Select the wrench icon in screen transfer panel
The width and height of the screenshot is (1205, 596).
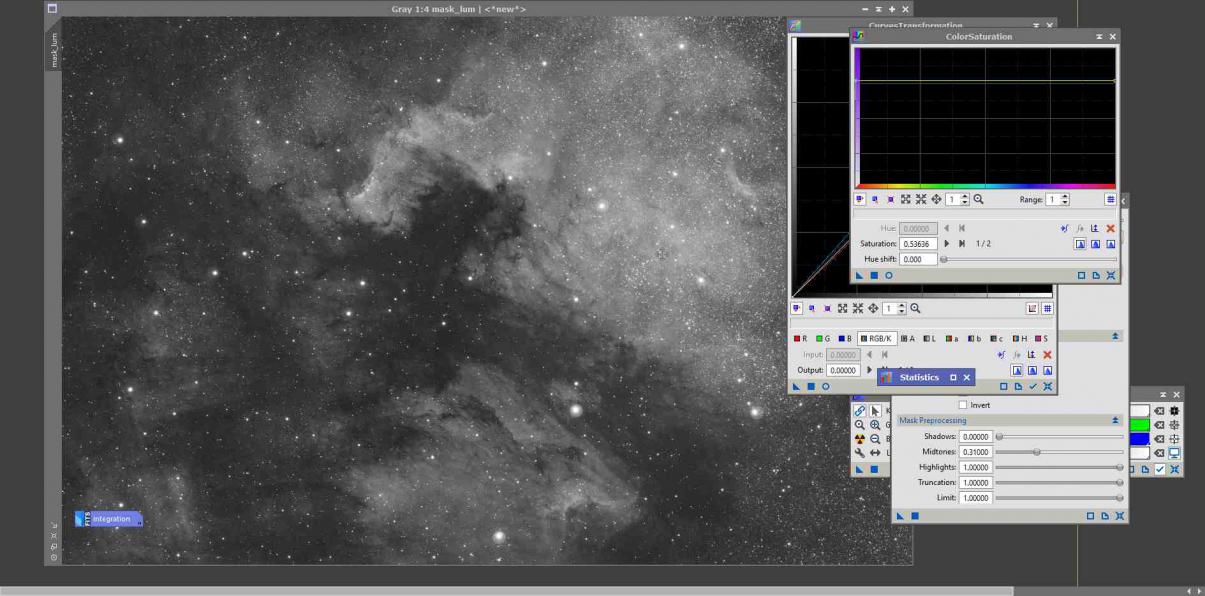(860, 453)
